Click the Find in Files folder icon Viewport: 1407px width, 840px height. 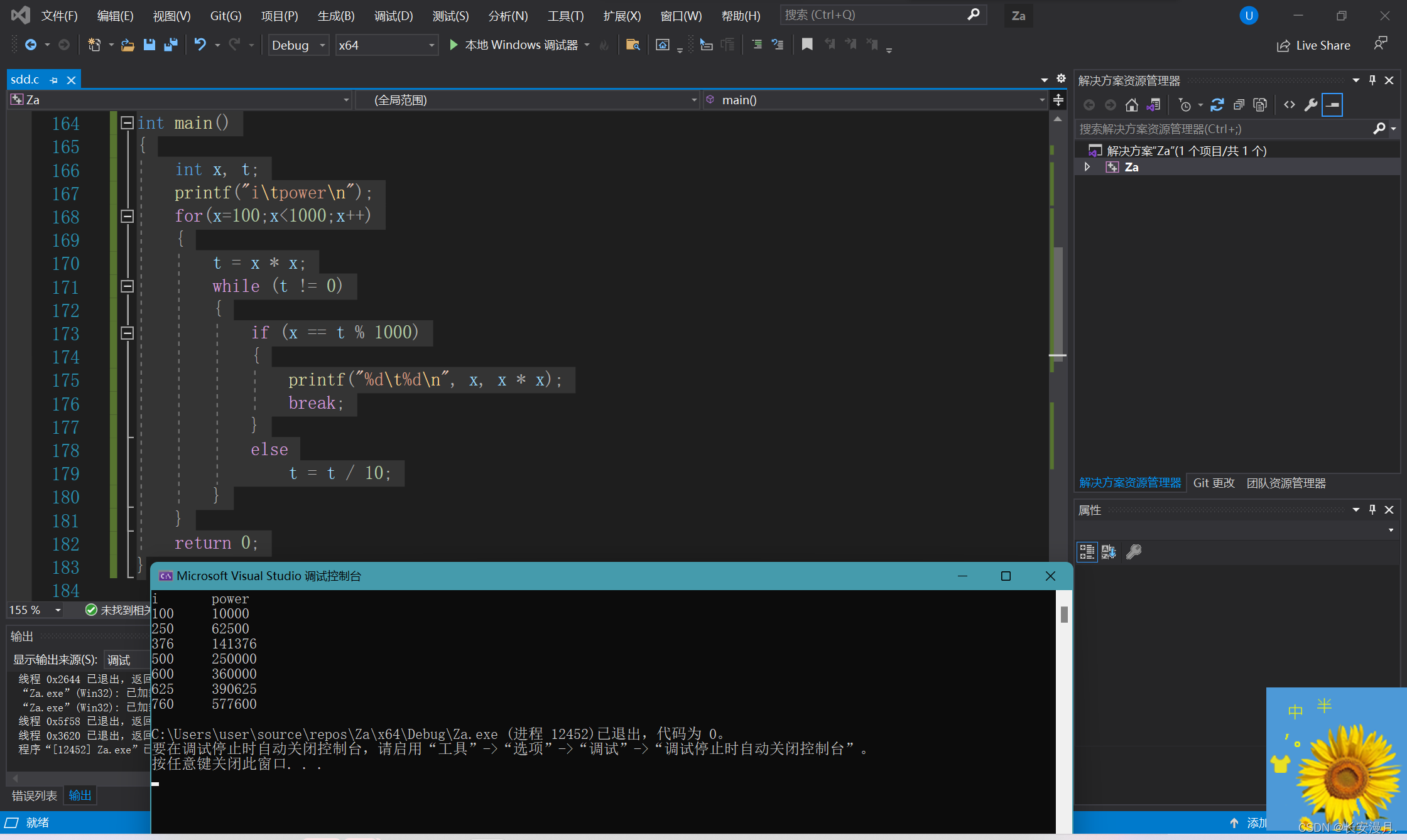633,45
